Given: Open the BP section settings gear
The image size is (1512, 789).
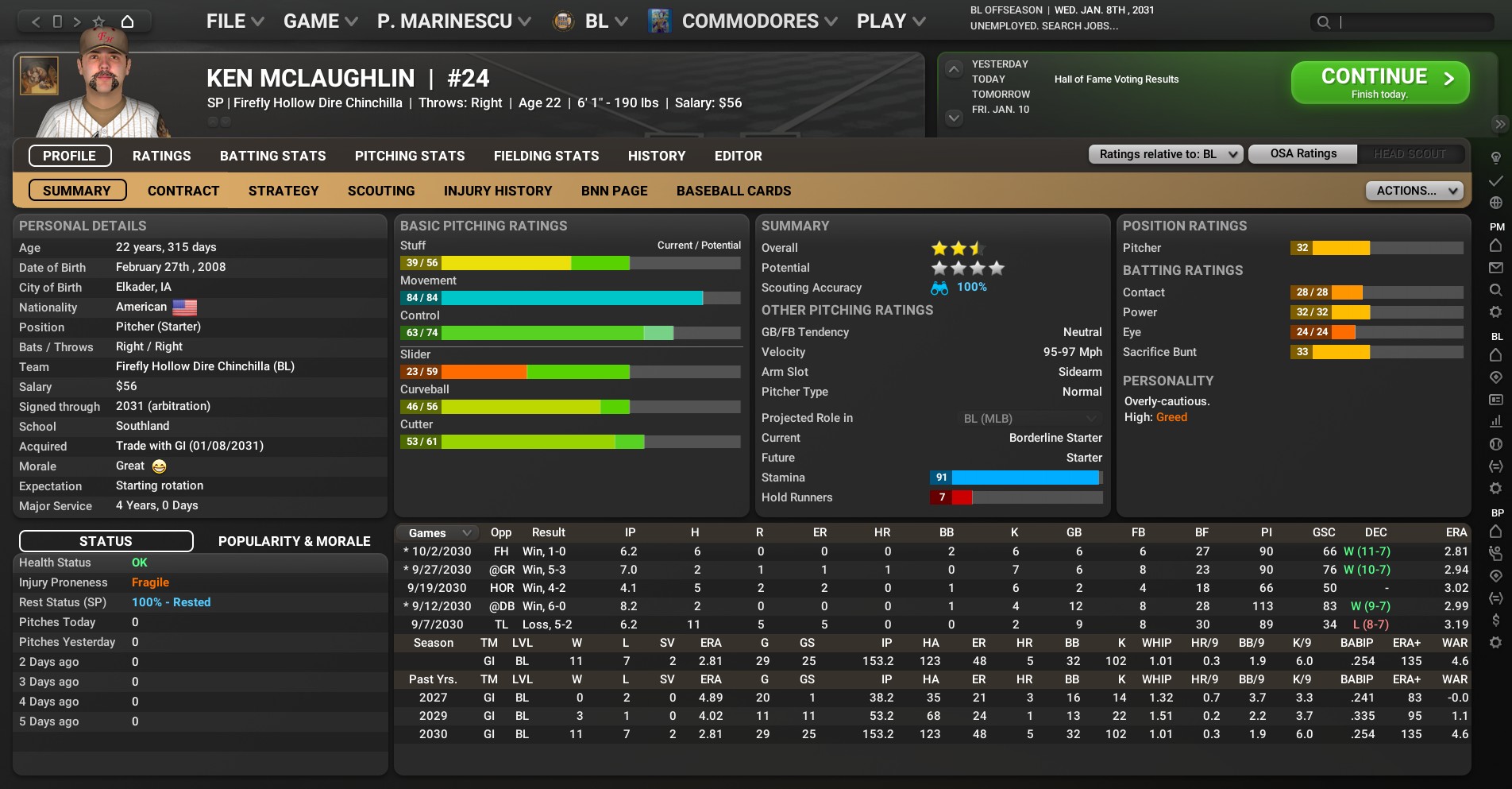Looking at the screenshot, I should pos(1495,642).
